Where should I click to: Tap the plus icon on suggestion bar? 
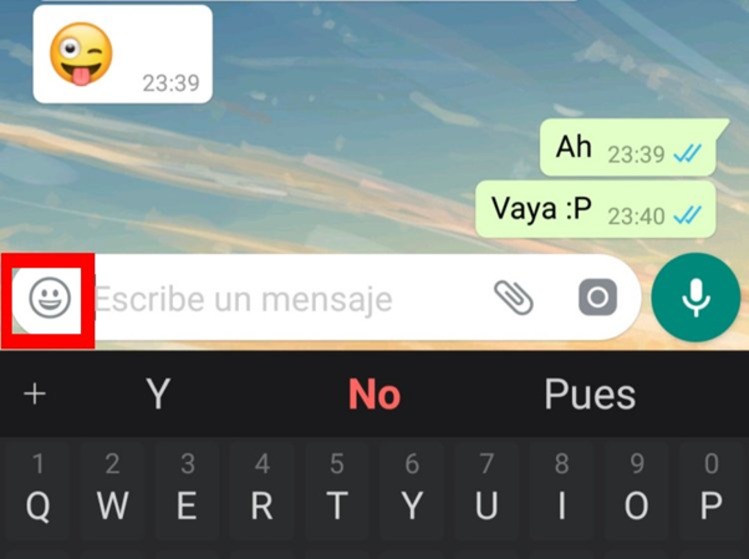tap(35, 395)
